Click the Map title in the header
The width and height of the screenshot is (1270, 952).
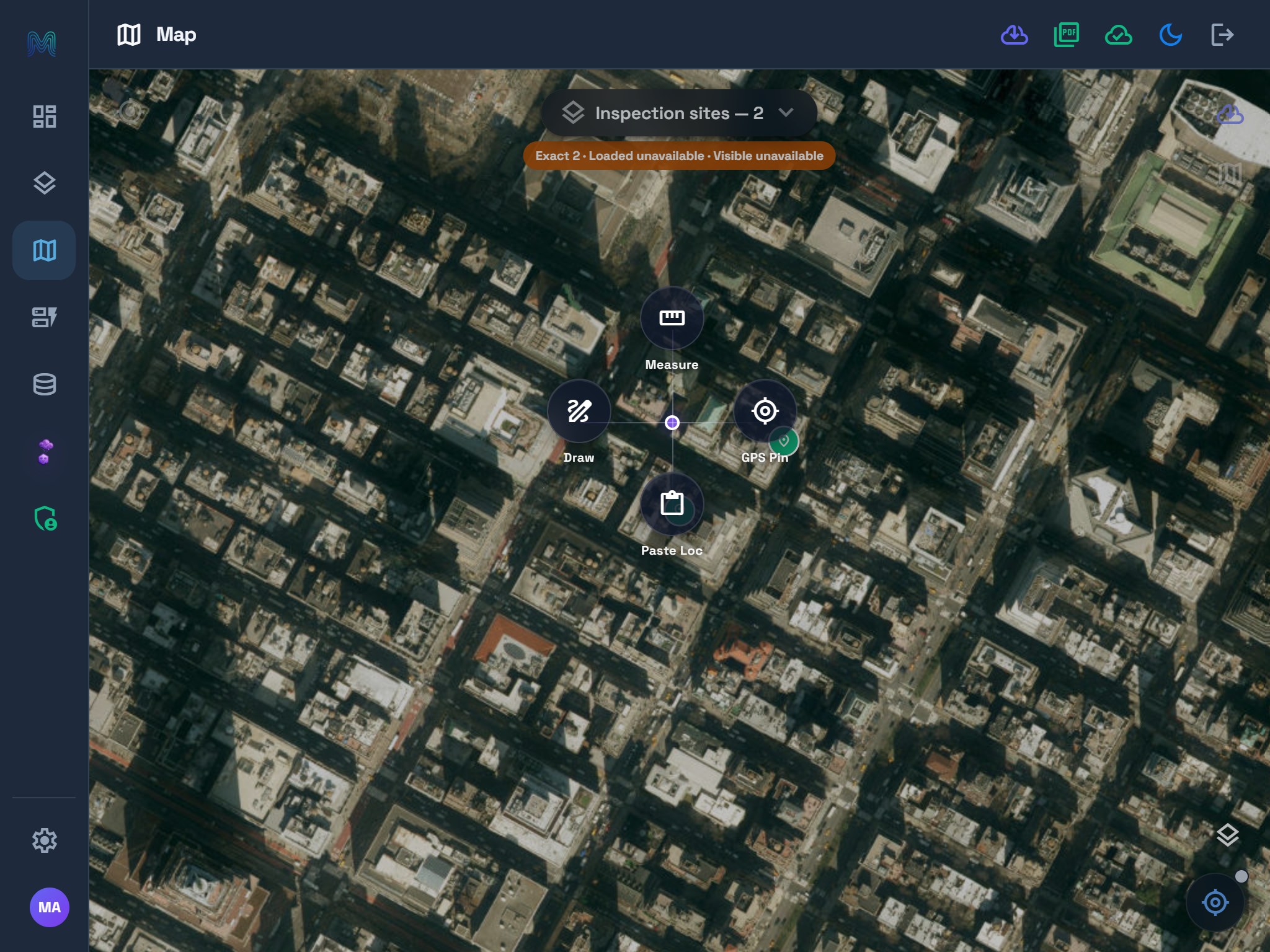[176, 35]
